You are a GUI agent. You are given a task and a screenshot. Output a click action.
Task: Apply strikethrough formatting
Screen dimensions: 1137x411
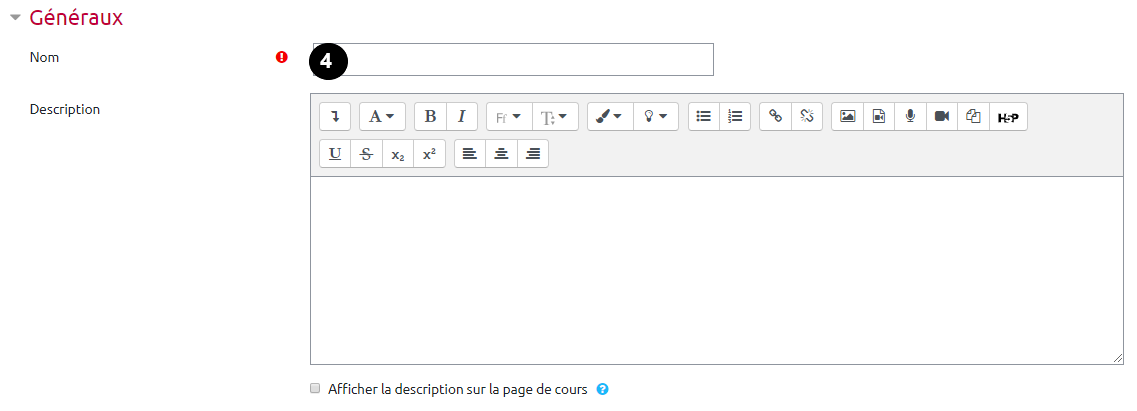pyautogui.click(x=366, y=154)
